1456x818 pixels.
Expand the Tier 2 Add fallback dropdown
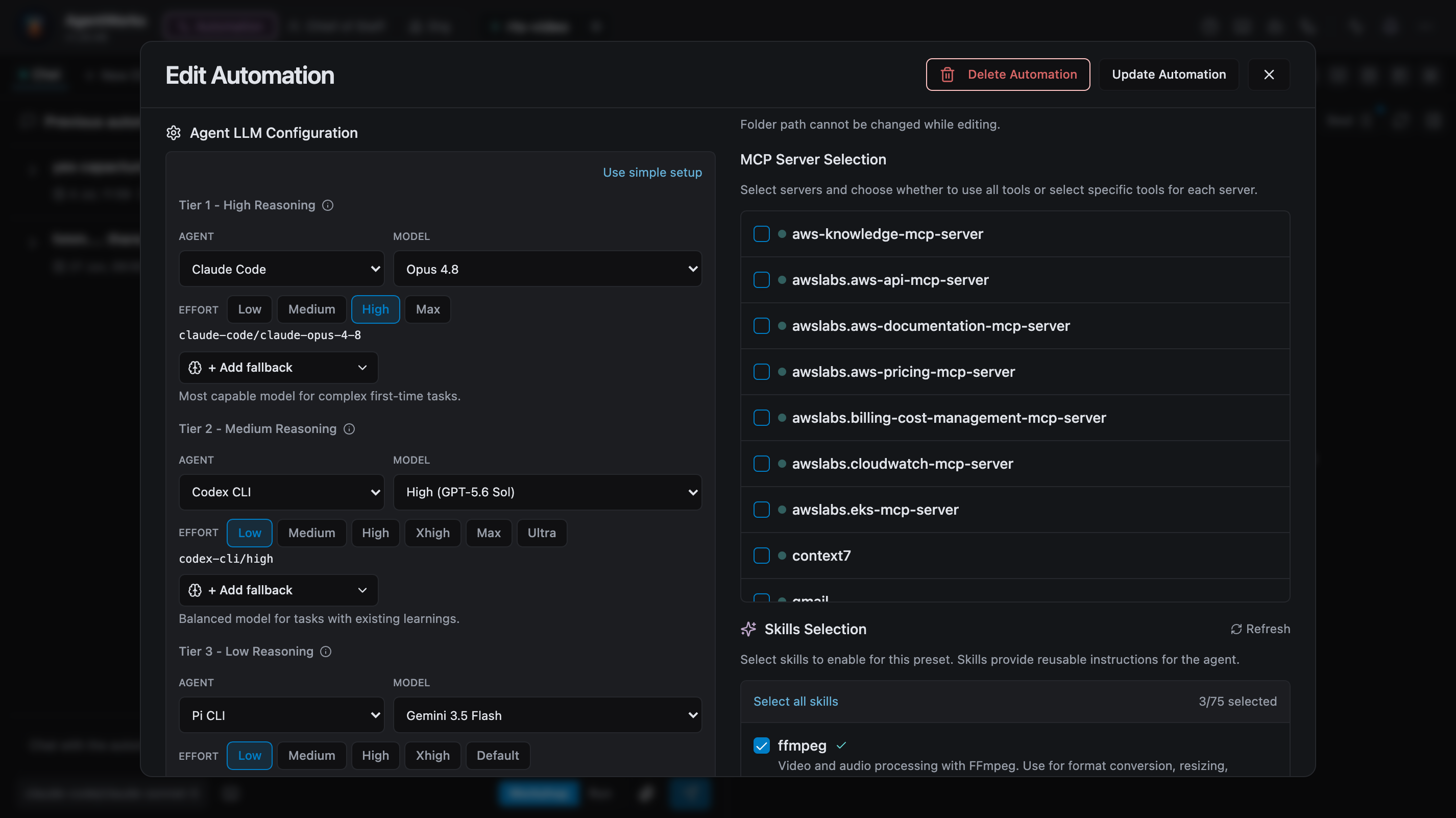click(278, 590)
